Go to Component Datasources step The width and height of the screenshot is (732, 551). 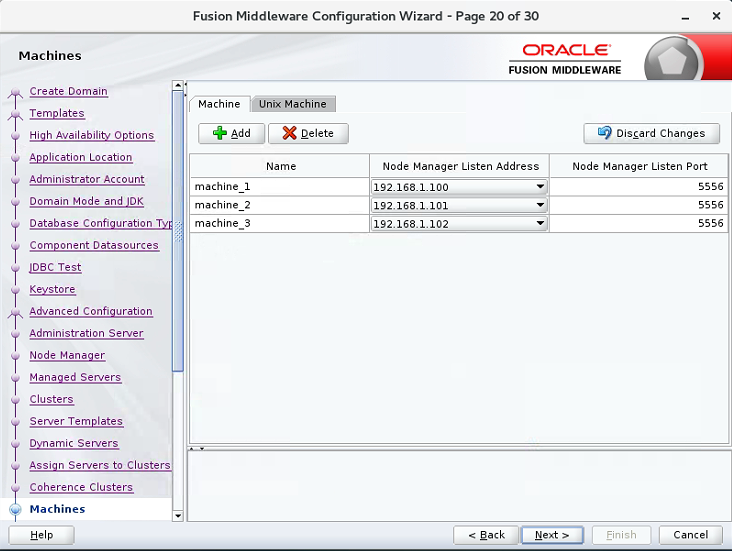[x=94, y=245]
